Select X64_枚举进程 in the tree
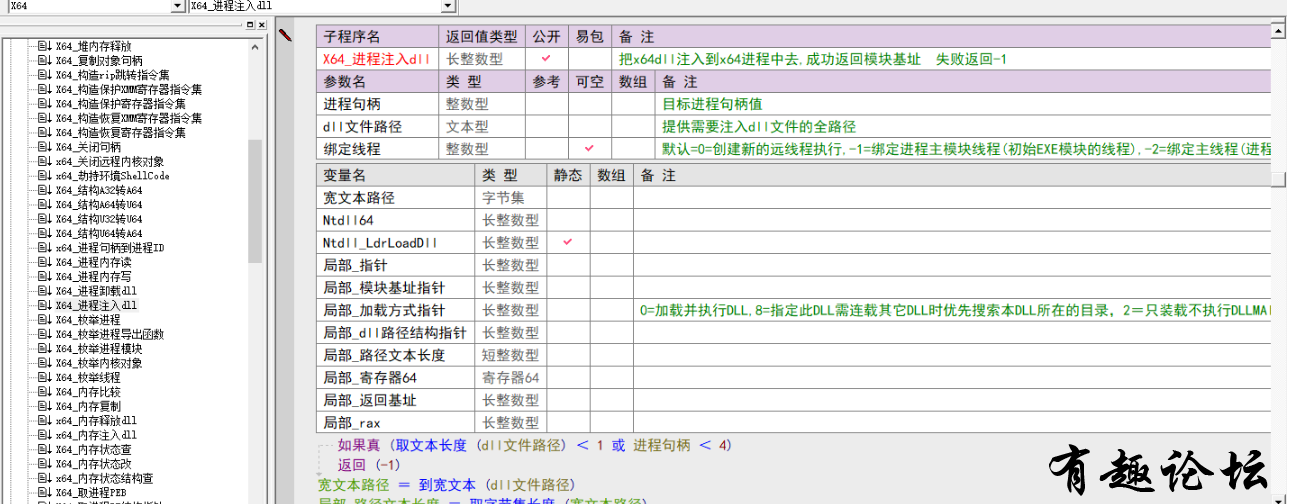The width and height of the screenshot is (1291, 504). click(x=87, y=319)
